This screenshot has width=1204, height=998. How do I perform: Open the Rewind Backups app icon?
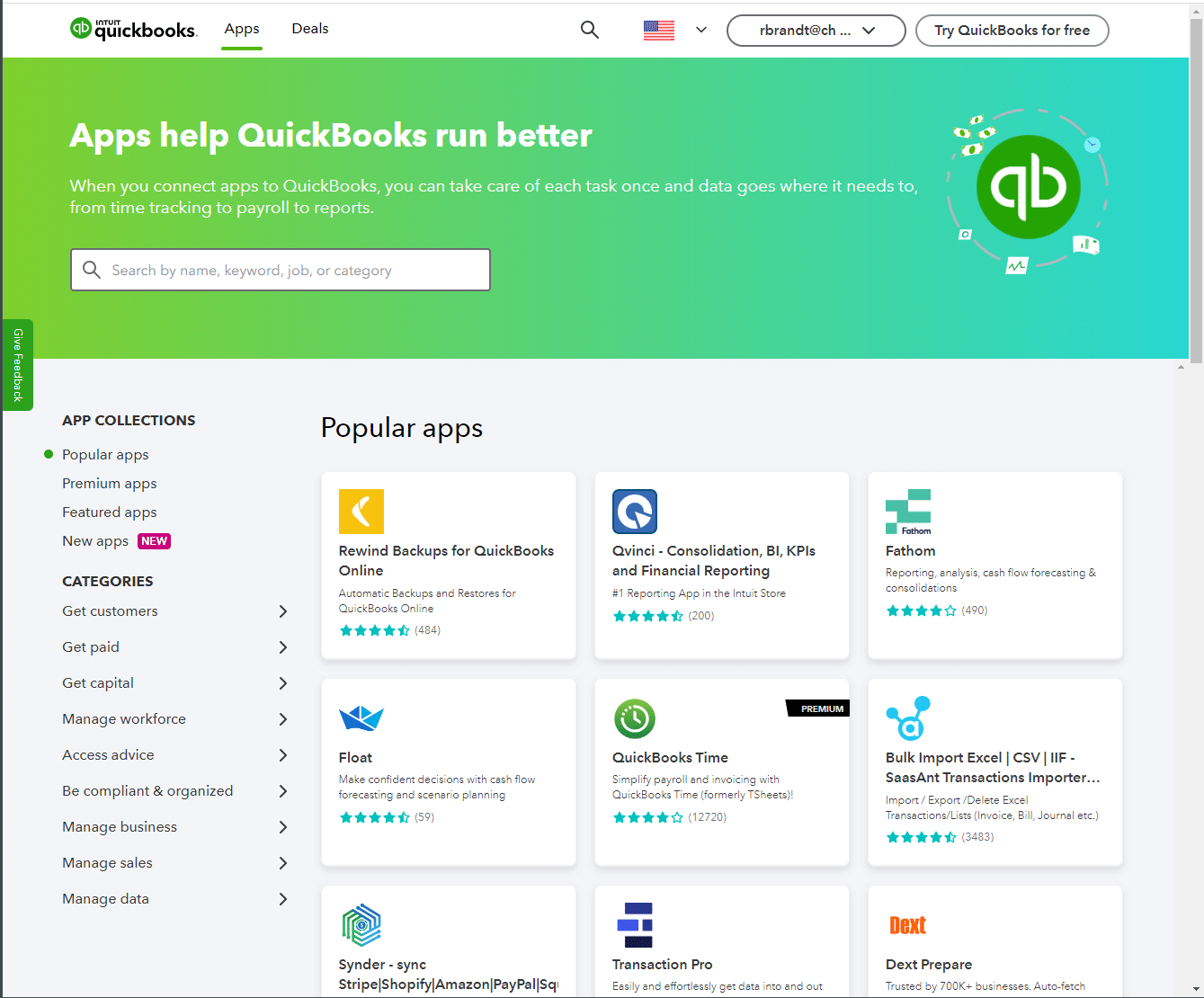(361, 512)
